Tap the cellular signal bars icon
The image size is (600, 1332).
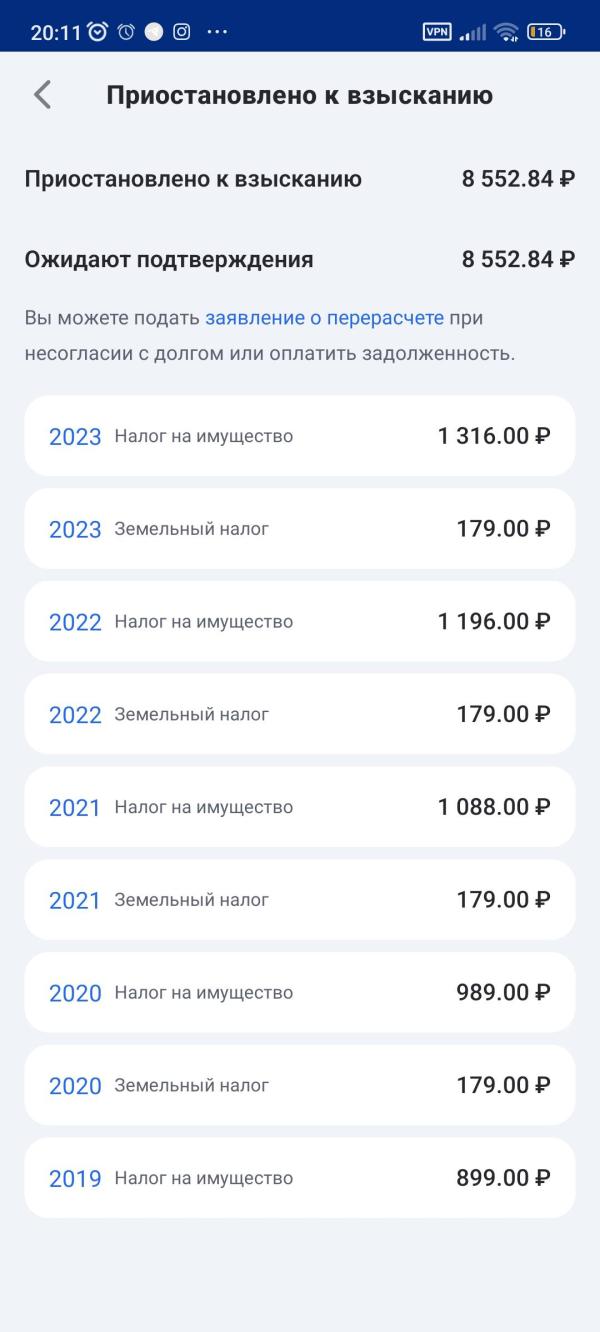point(473,32)
